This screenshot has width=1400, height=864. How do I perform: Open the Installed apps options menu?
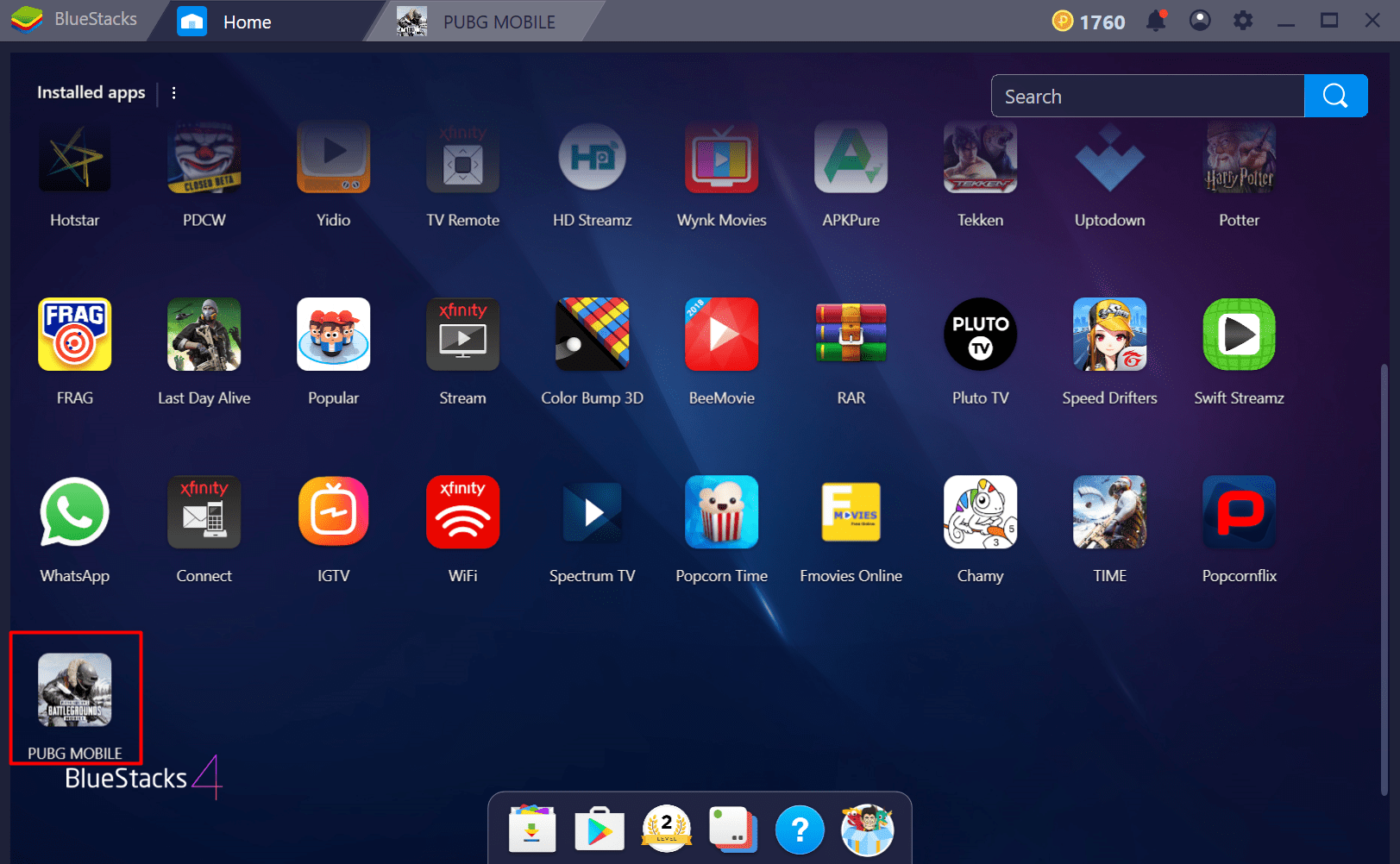(174, 93)
